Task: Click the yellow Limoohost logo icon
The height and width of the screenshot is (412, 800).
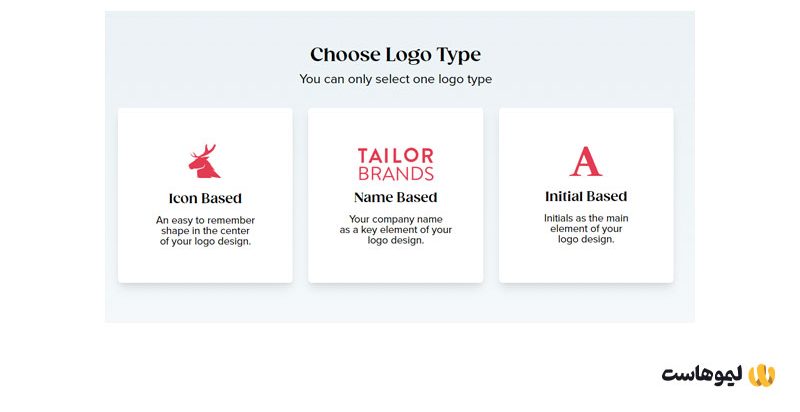Action: [763, 374]
